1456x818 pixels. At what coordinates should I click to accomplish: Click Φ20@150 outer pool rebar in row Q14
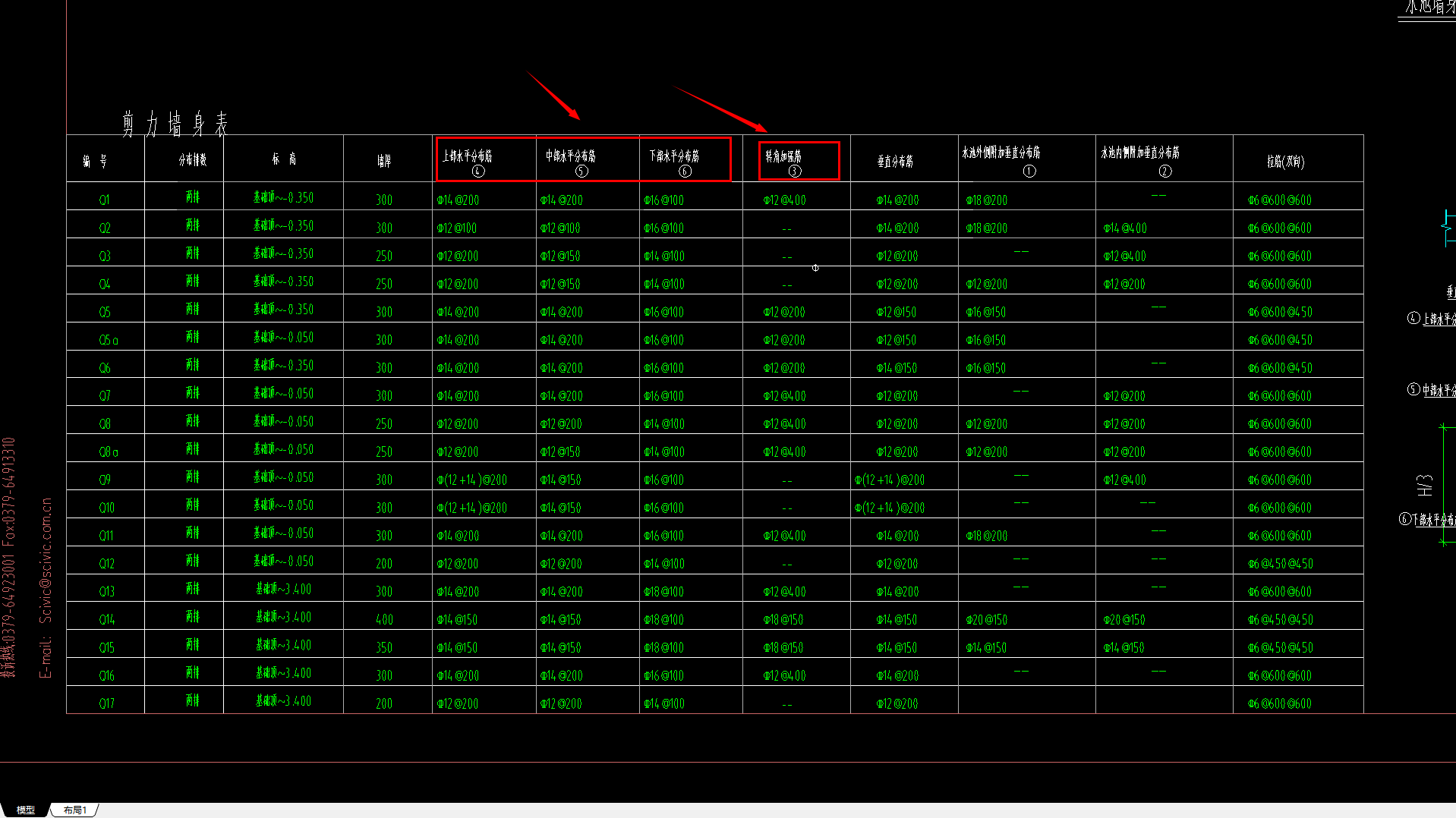(986, 620)
